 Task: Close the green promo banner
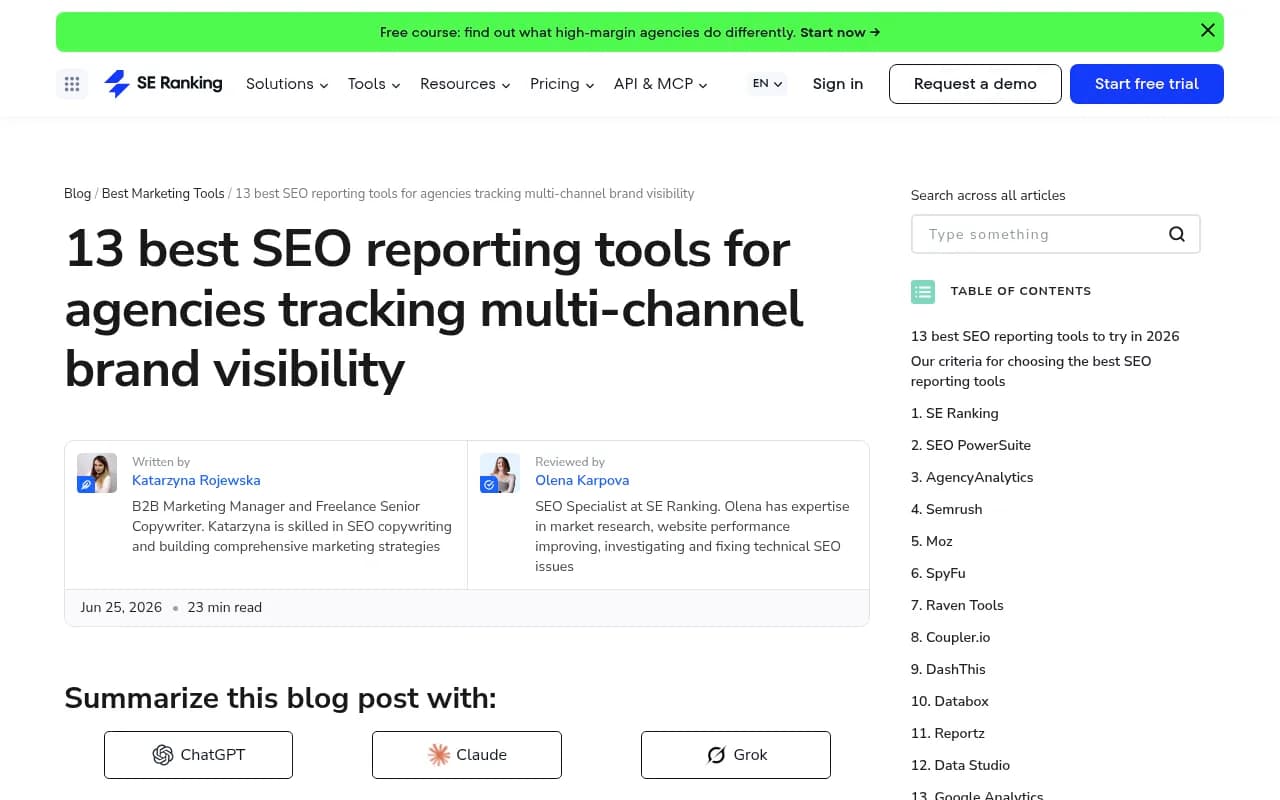click(x=1207, y=31)
